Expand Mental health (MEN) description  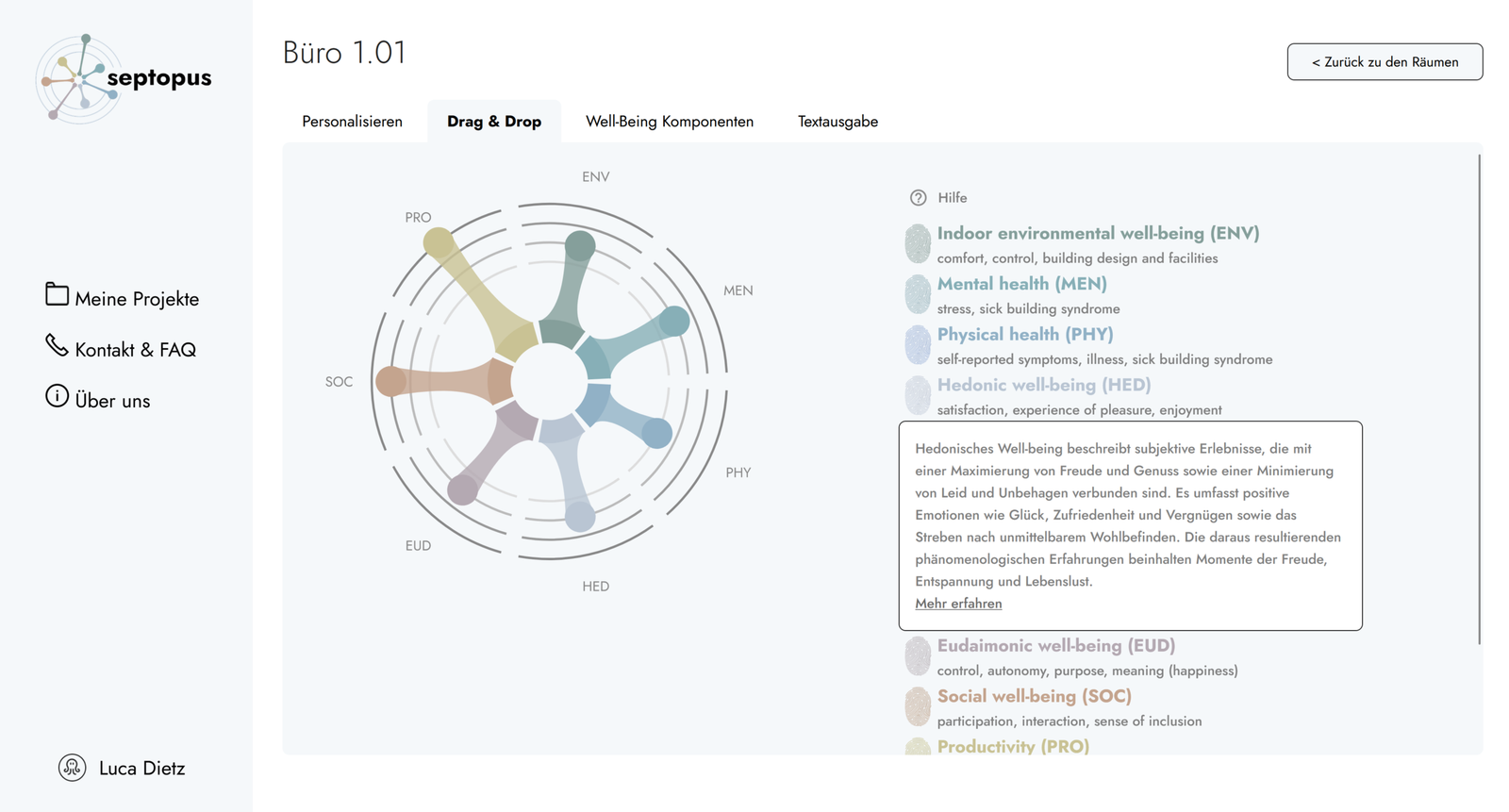pos(1021,284)
